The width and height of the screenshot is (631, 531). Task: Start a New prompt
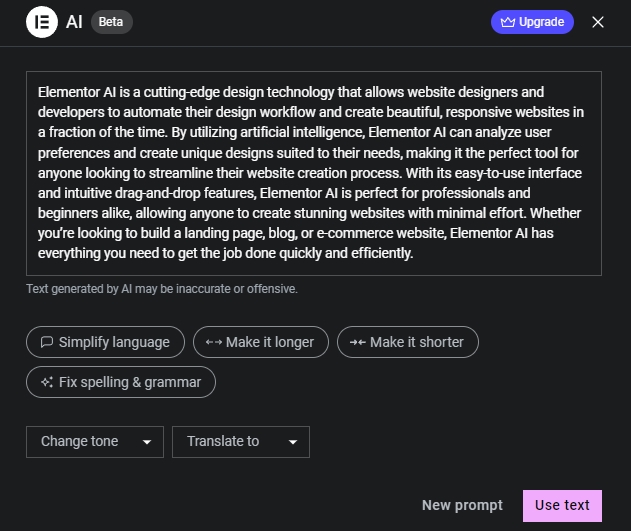462,505
